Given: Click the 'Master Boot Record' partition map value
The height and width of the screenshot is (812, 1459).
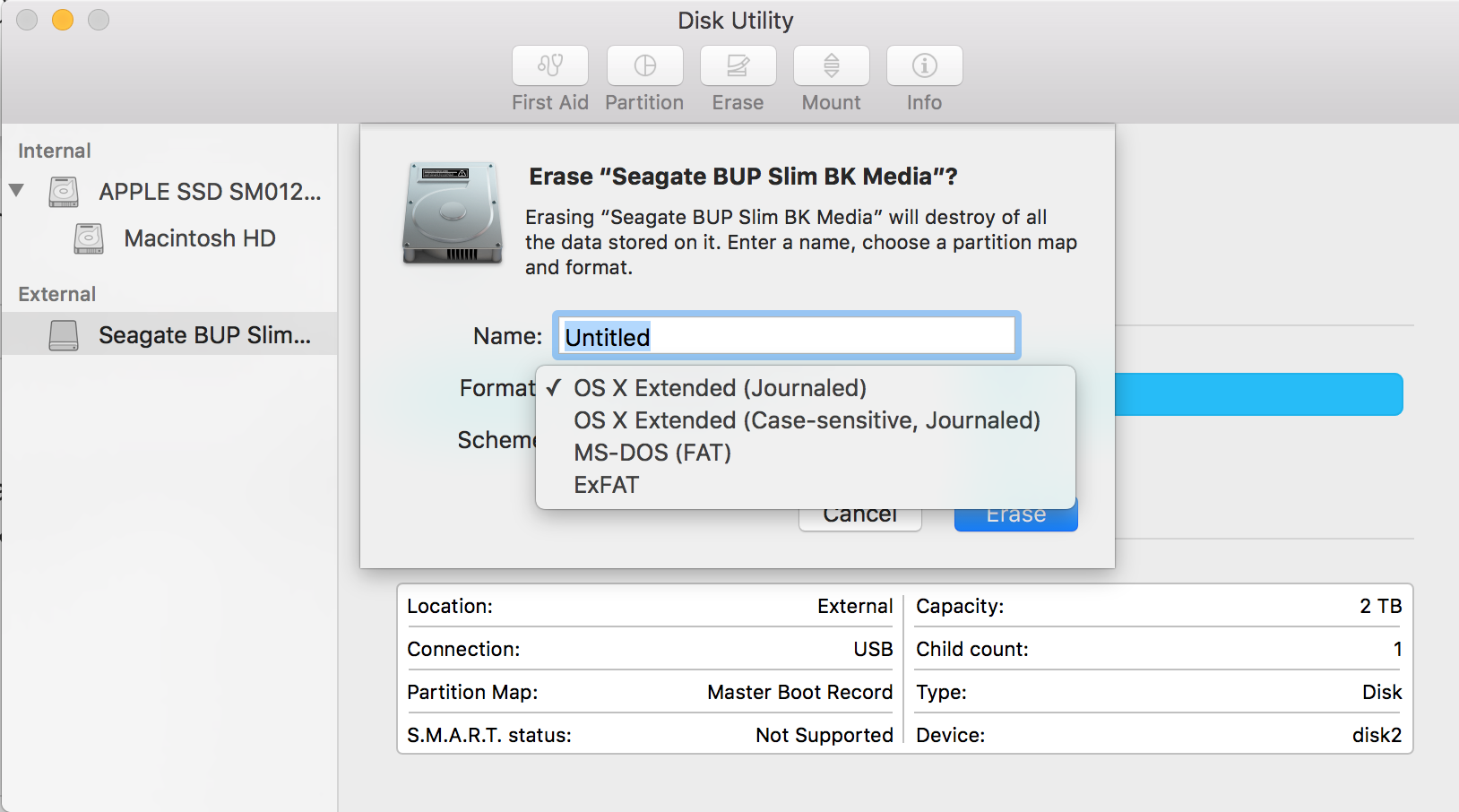Looking at the screenshot, I should [x=799, y=692].
